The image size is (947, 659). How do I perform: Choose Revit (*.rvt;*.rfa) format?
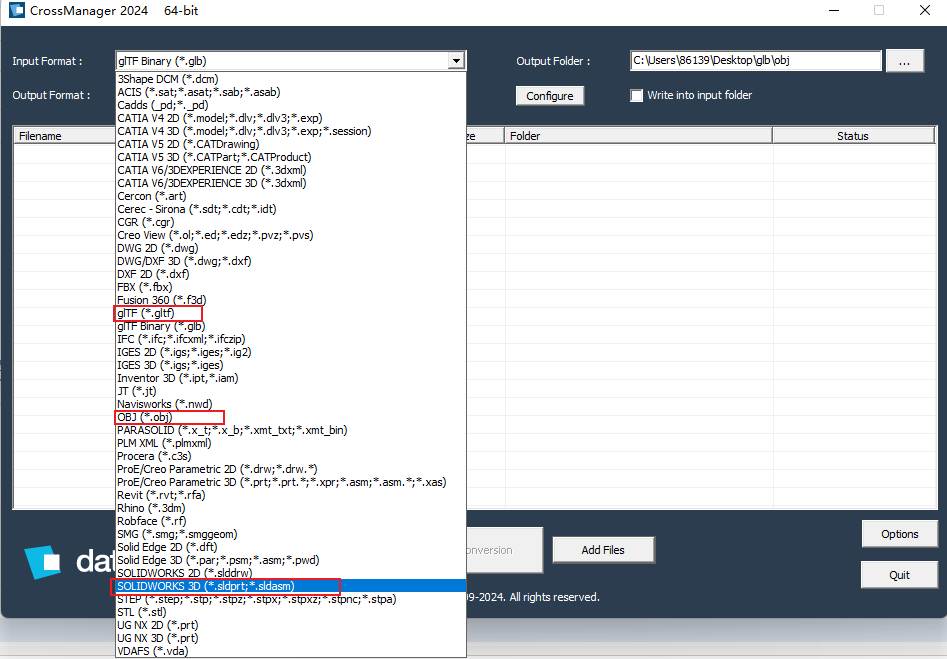point(291,495)
